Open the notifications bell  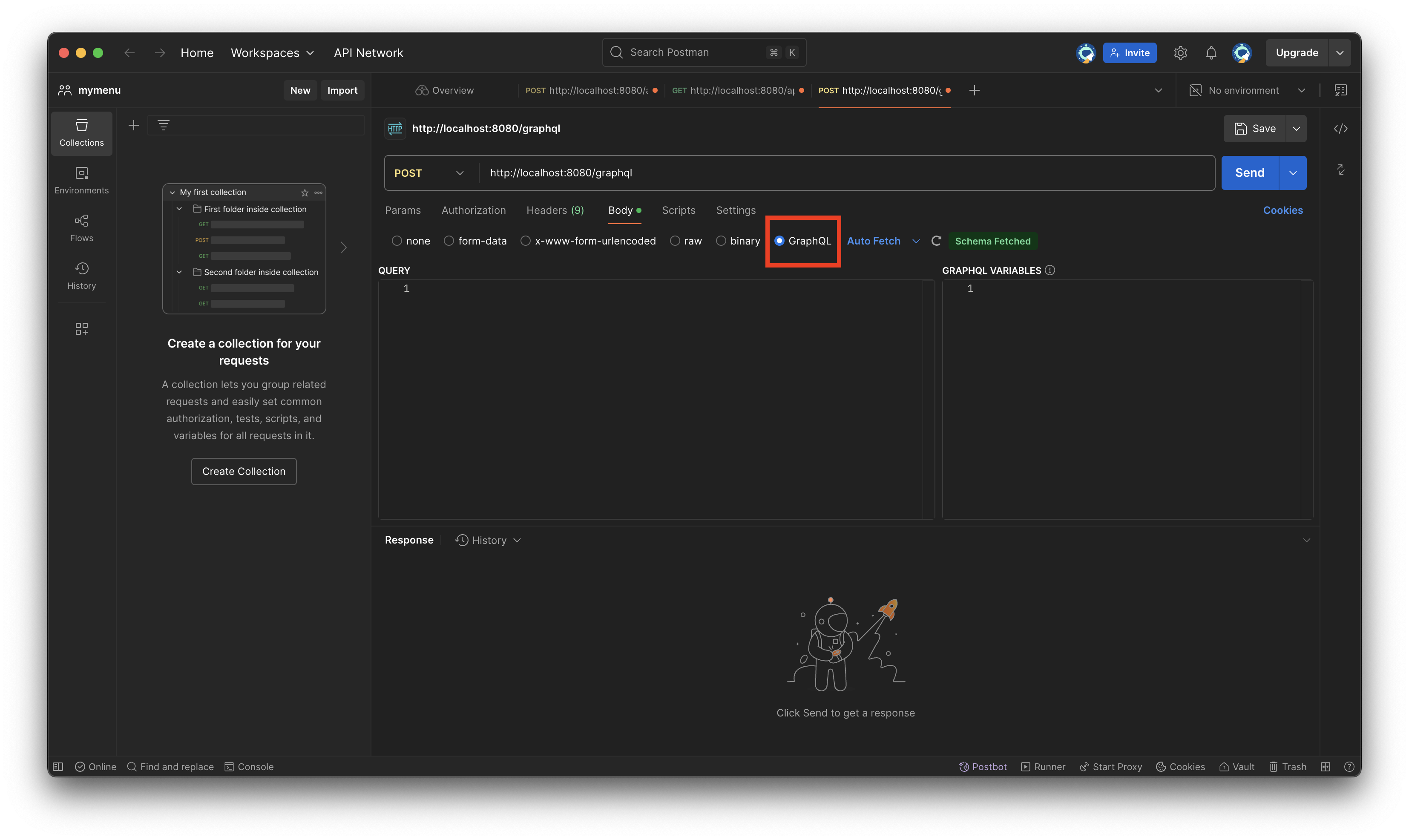point(1211,53)
